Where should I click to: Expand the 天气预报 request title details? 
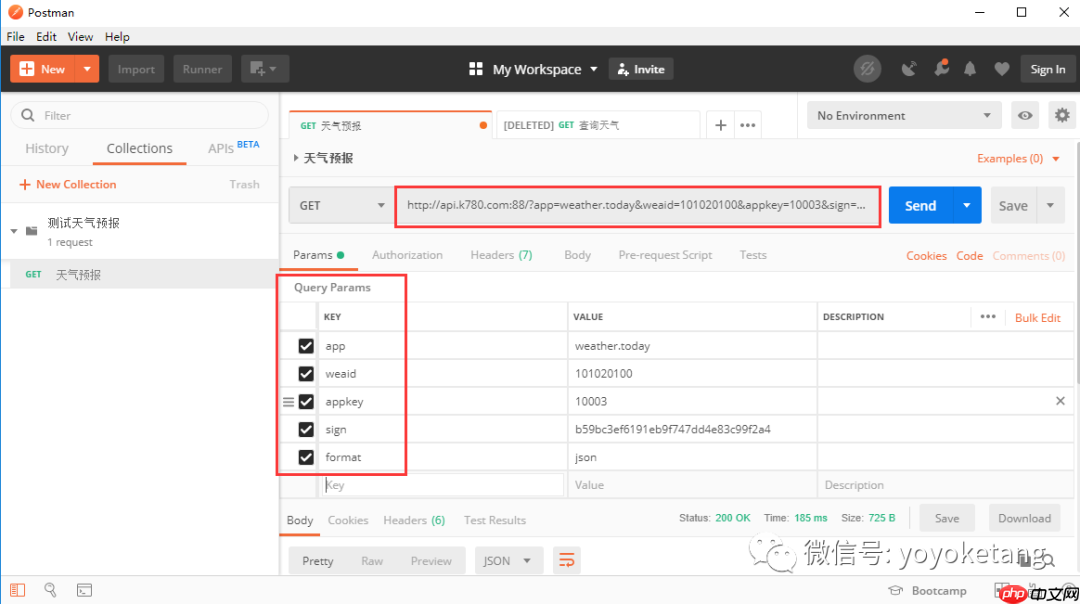click(x=296, y=158)
